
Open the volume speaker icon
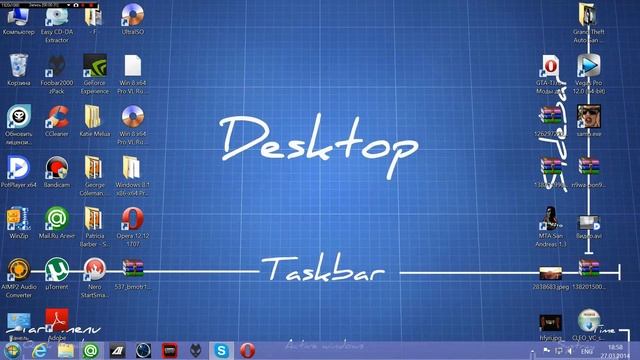click(570, 351)
